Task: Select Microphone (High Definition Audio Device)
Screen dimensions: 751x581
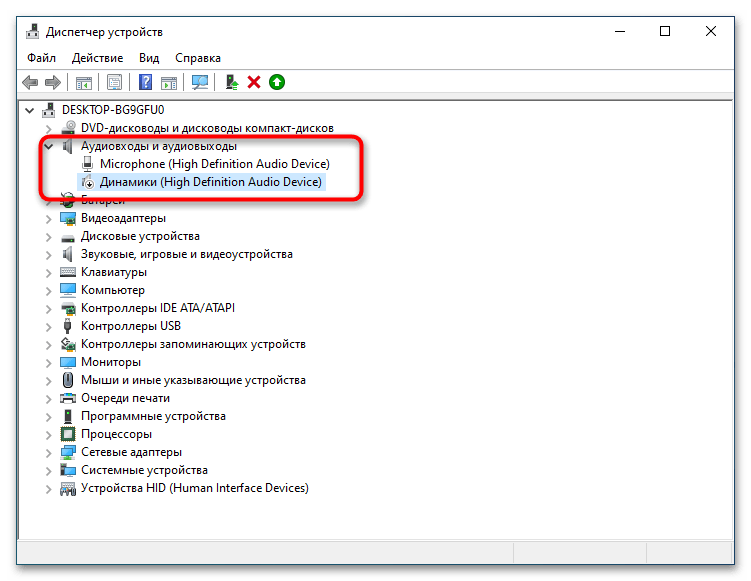Action: tap(215, 164)
